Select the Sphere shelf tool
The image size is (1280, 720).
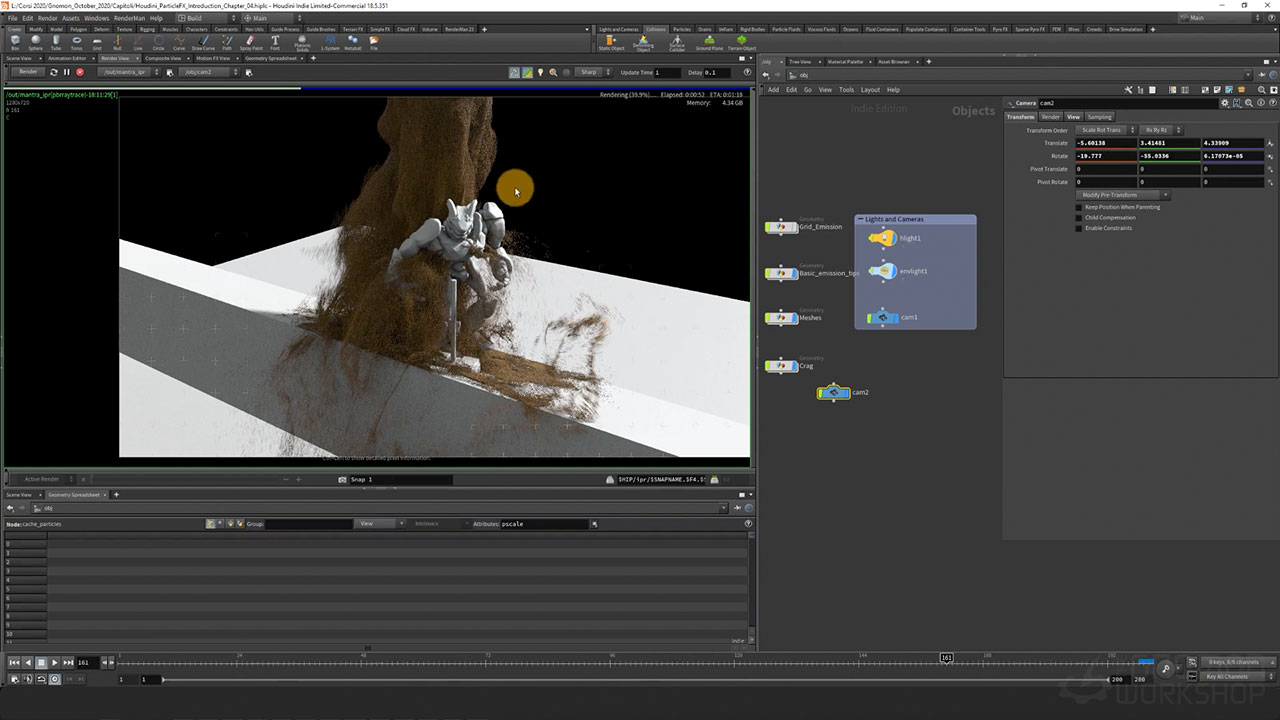[x=36, y=42]
